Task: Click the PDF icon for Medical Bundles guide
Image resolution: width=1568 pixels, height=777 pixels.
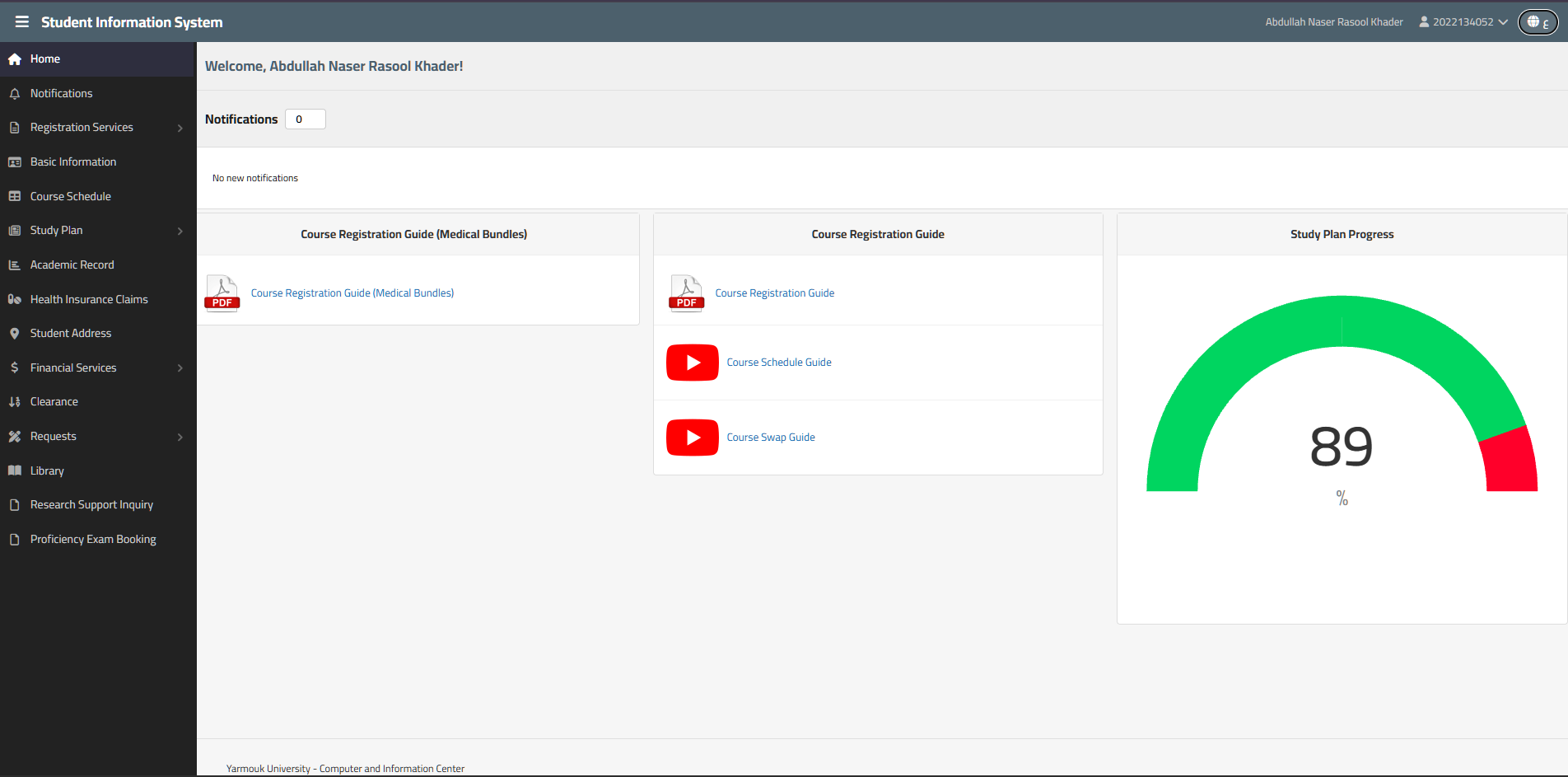Action: tap(222, 293)
